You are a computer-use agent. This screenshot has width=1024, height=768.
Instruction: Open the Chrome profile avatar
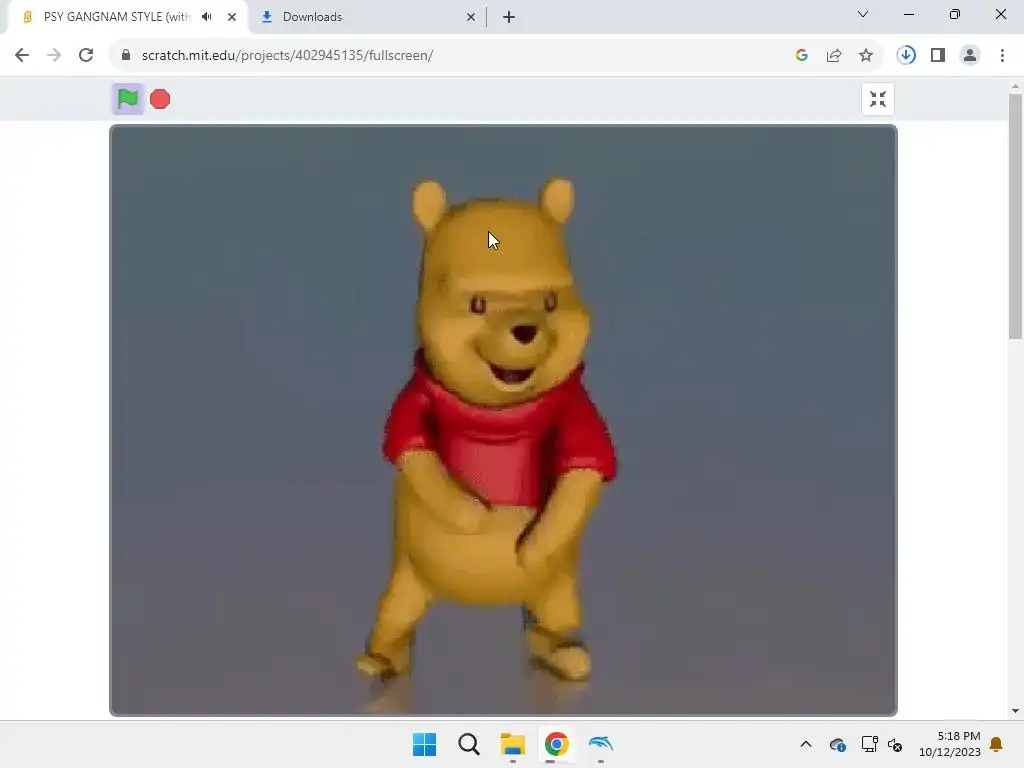[970, 56]
